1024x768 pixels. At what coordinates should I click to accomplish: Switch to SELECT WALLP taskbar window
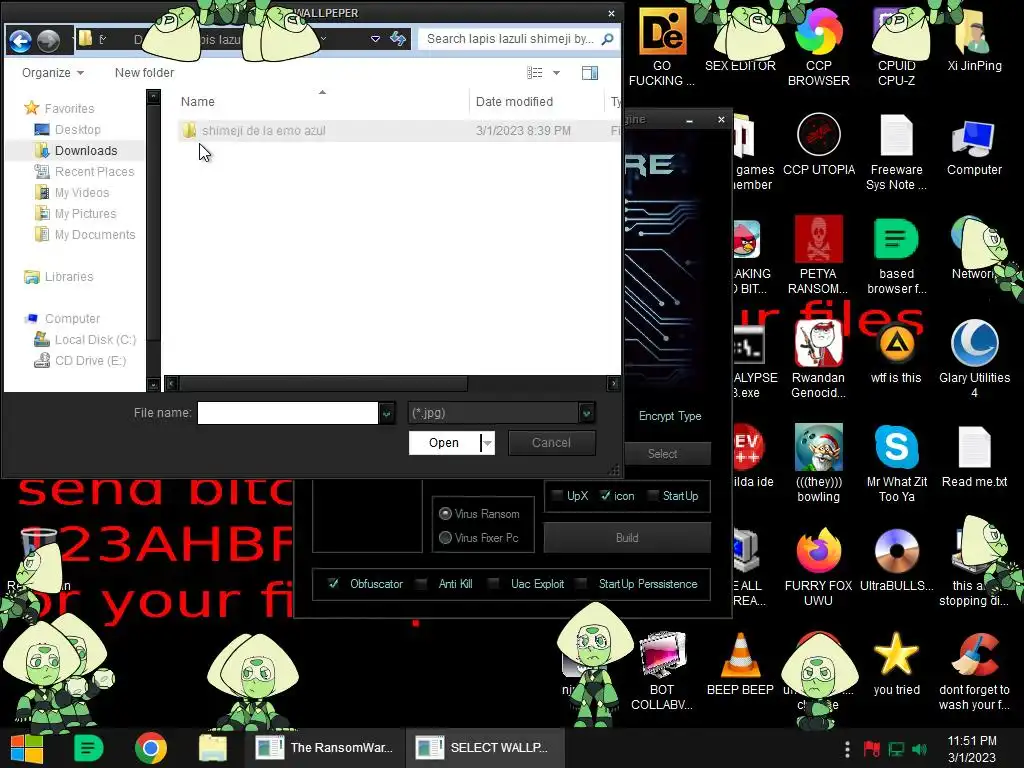(485, 748)
